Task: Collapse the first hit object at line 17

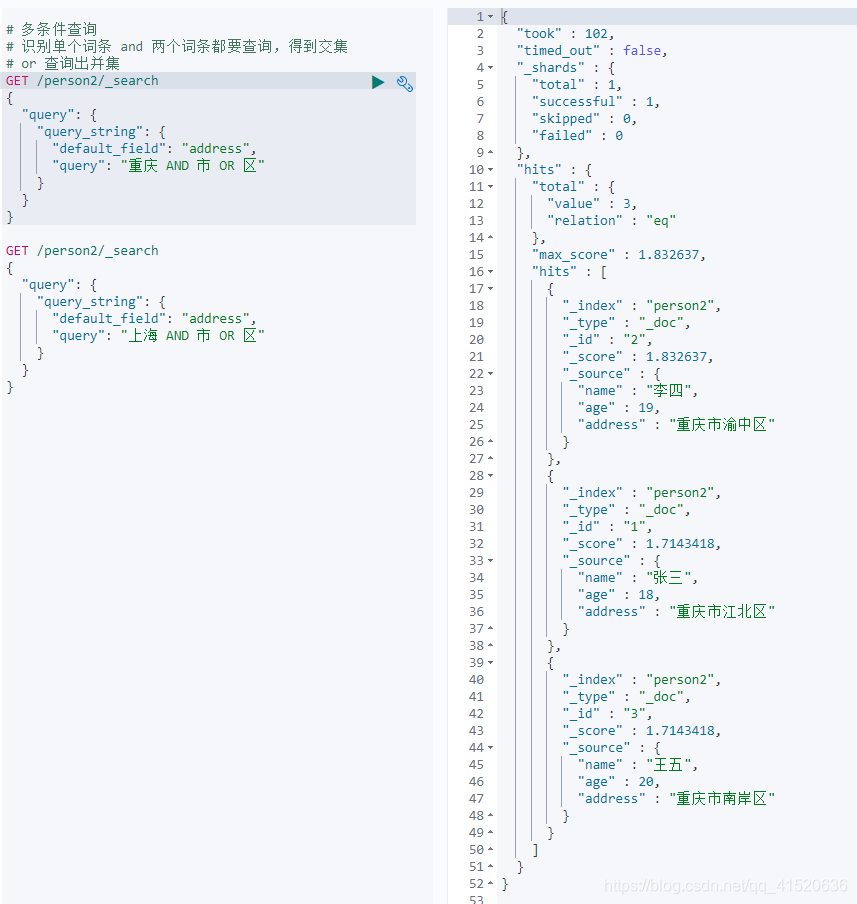Action: [490, 289]
